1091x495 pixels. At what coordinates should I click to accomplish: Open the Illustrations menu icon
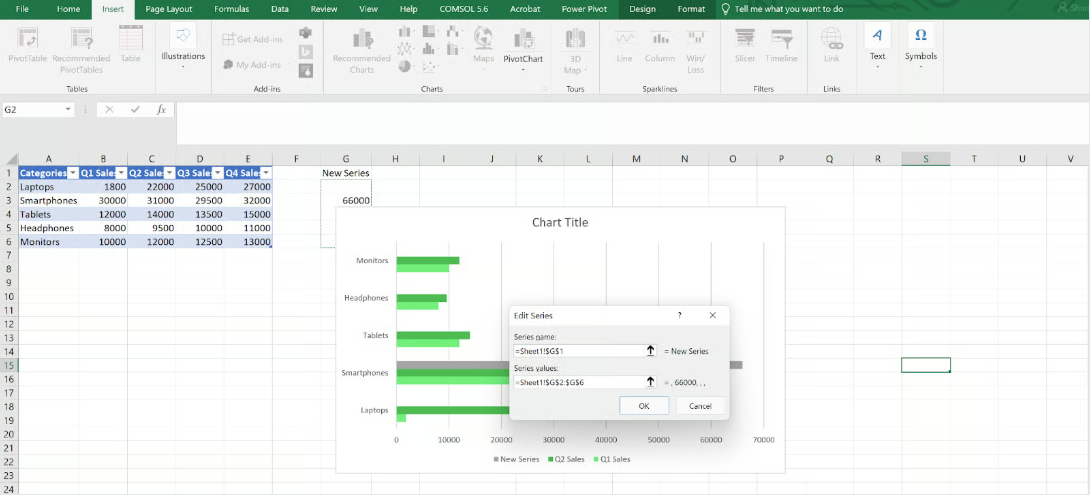point(181,37)
